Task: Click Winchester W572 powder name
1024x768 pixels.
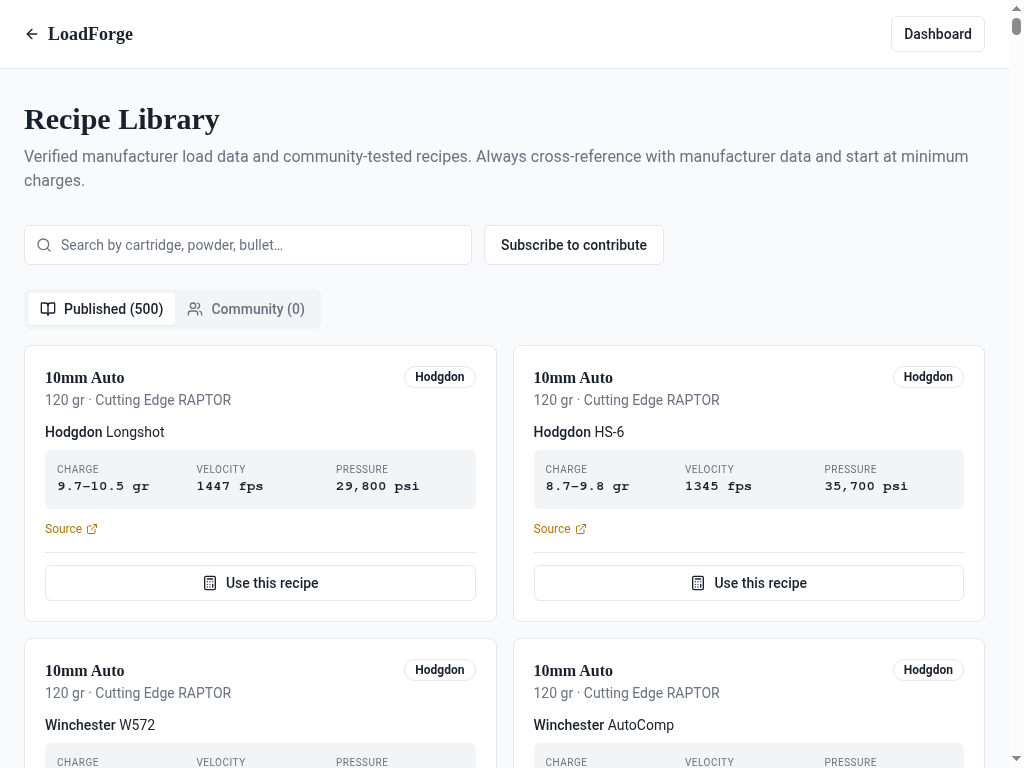Action: coord(100,725)
